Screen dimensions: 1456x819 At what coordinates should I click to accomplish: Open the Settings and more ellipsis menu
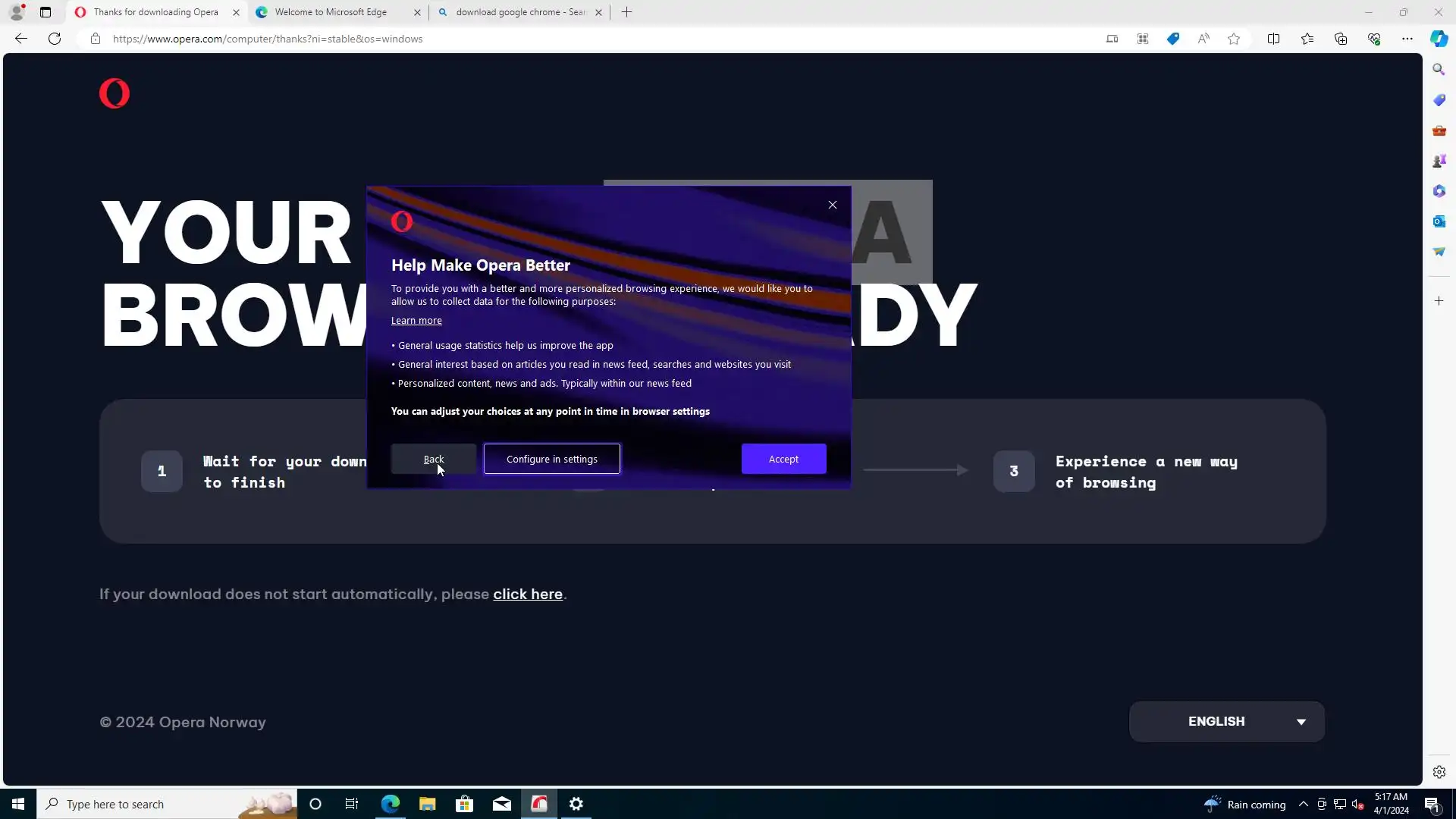tap(1407, 39)
